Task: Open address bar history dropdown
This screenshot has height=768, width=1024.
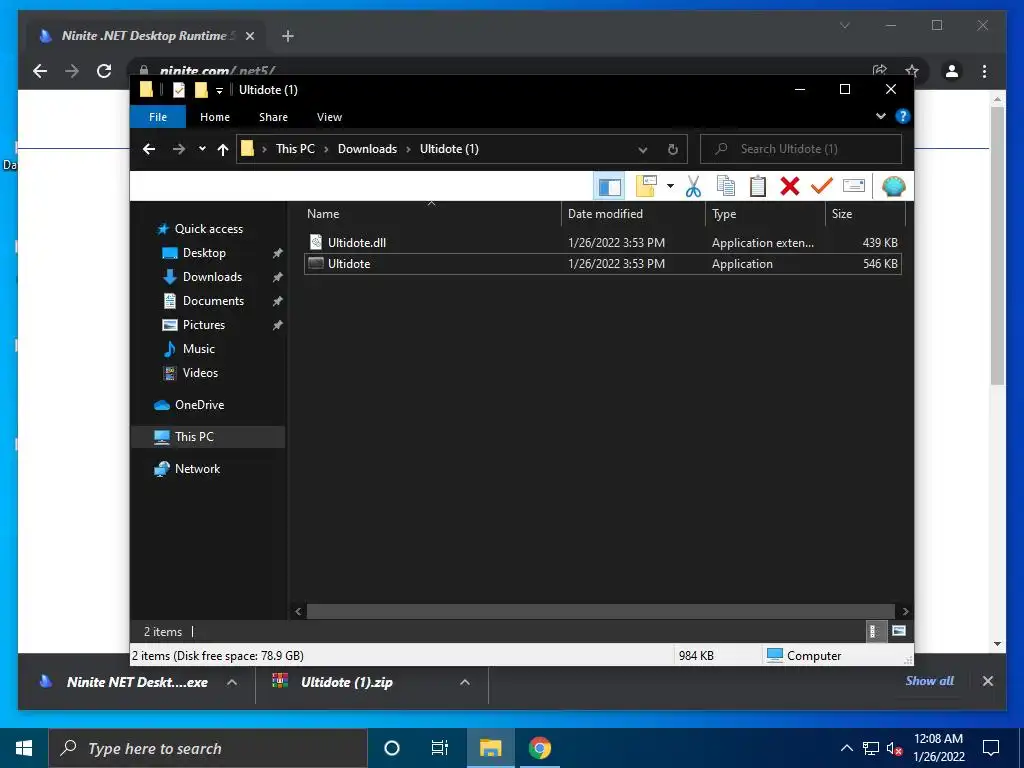Action: [x=643, y=150]
